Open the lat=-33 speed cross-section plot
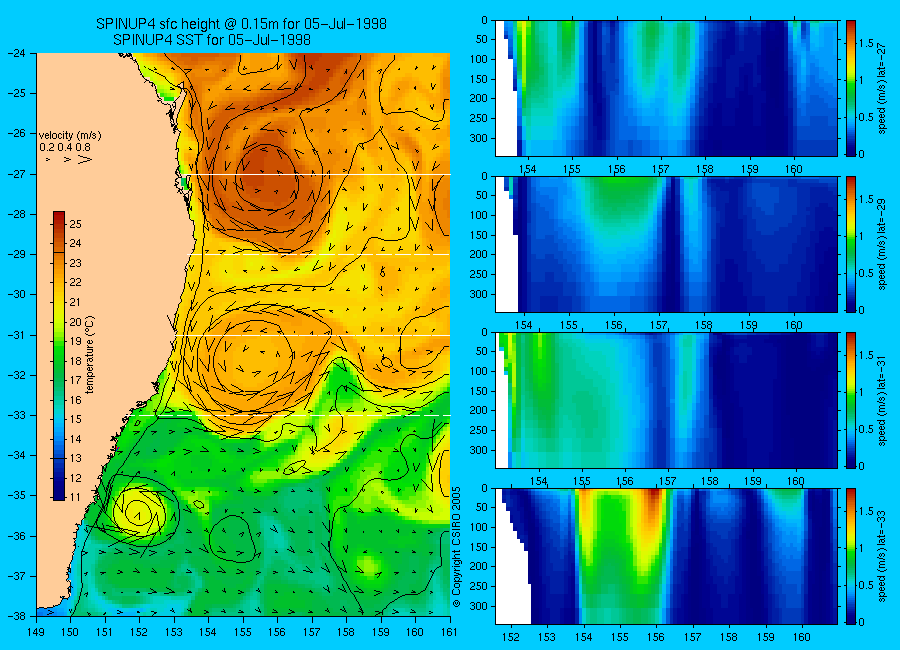This screenshot has width=900, height=650. point(666,556)
